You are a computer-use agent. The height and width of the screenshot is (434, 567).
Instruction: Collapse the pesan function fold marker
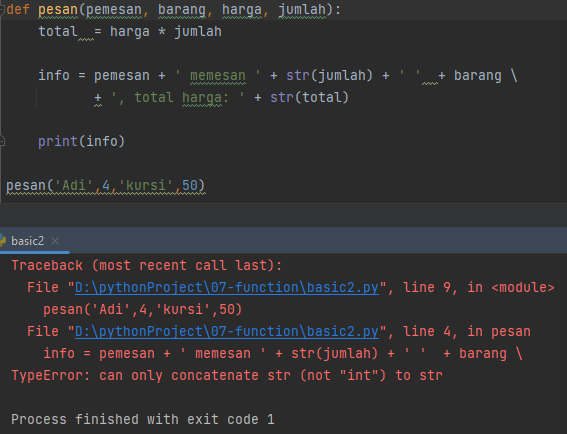click(2, 9)
